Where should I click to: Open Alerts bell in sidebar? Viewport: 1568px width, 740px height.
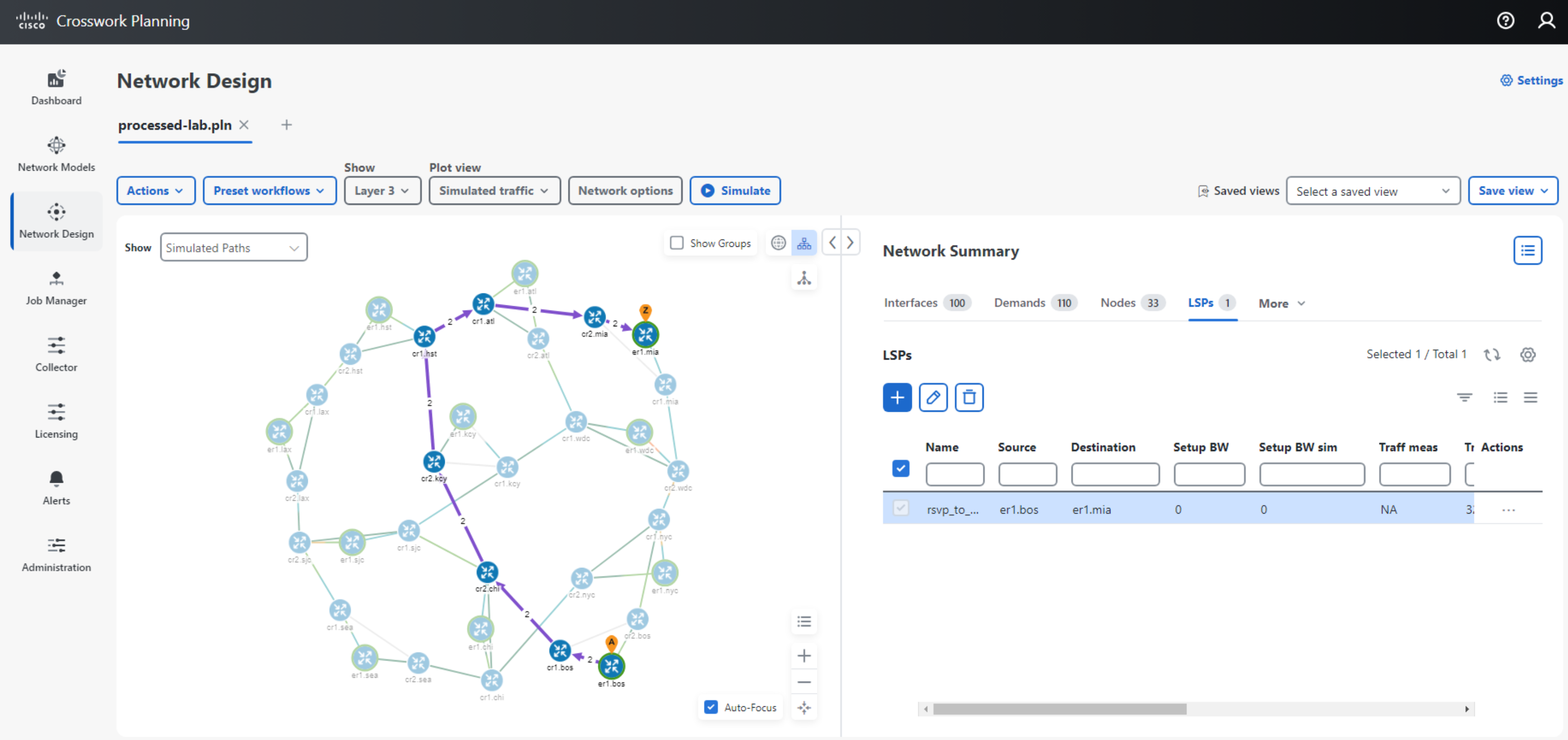tap(56, 487)
